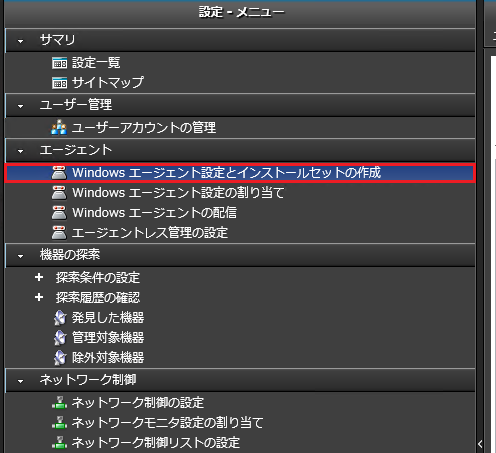The width and height of the screenshot is (496, 453).
Task: Collapse the サマリ section arrow
Action: point(20,41)
